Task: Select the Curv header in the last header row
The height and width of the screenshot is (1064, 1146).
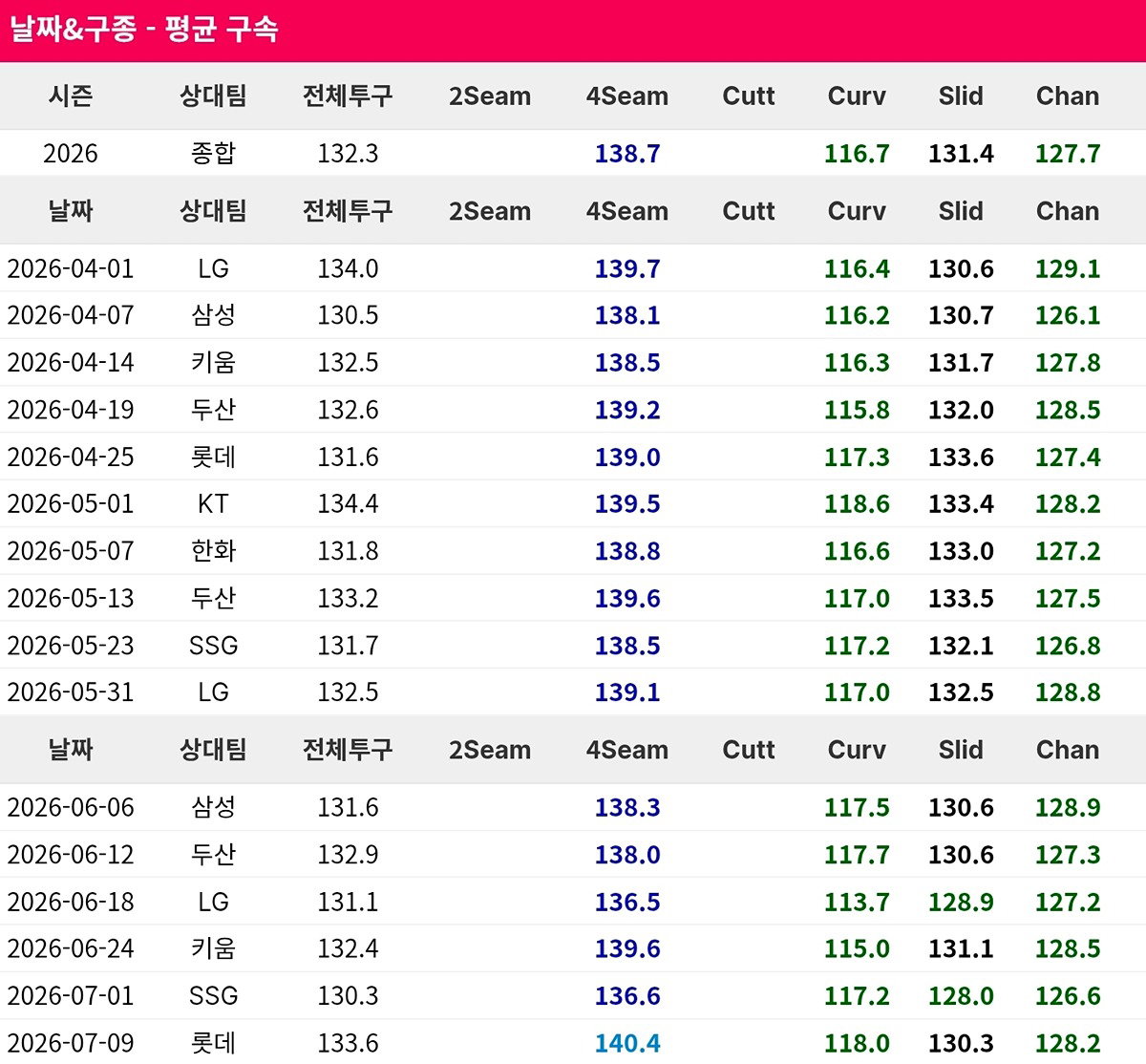Action: click(857, 750)
